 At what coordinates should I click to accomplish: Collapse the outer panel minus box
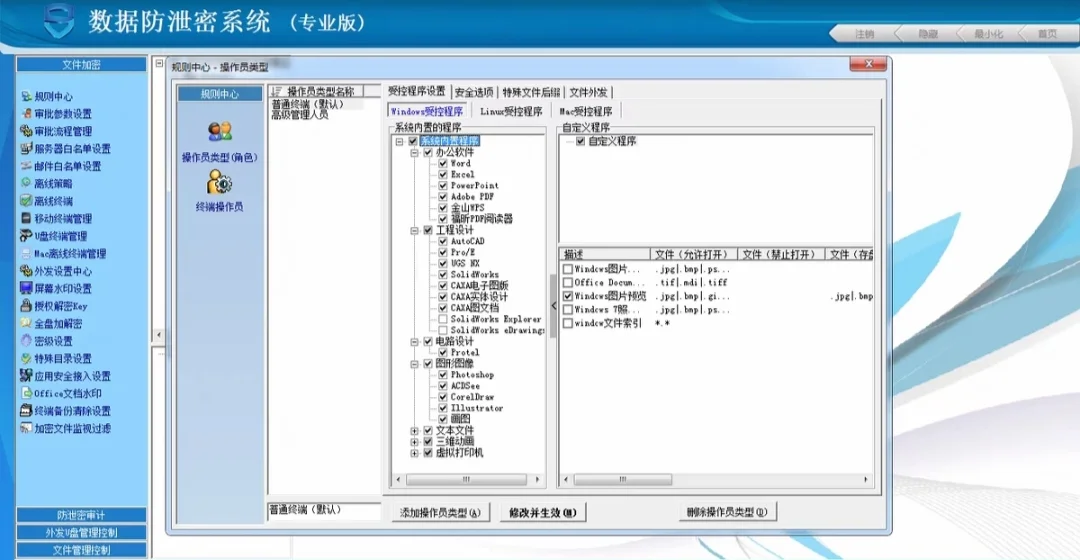click(159, 63)
